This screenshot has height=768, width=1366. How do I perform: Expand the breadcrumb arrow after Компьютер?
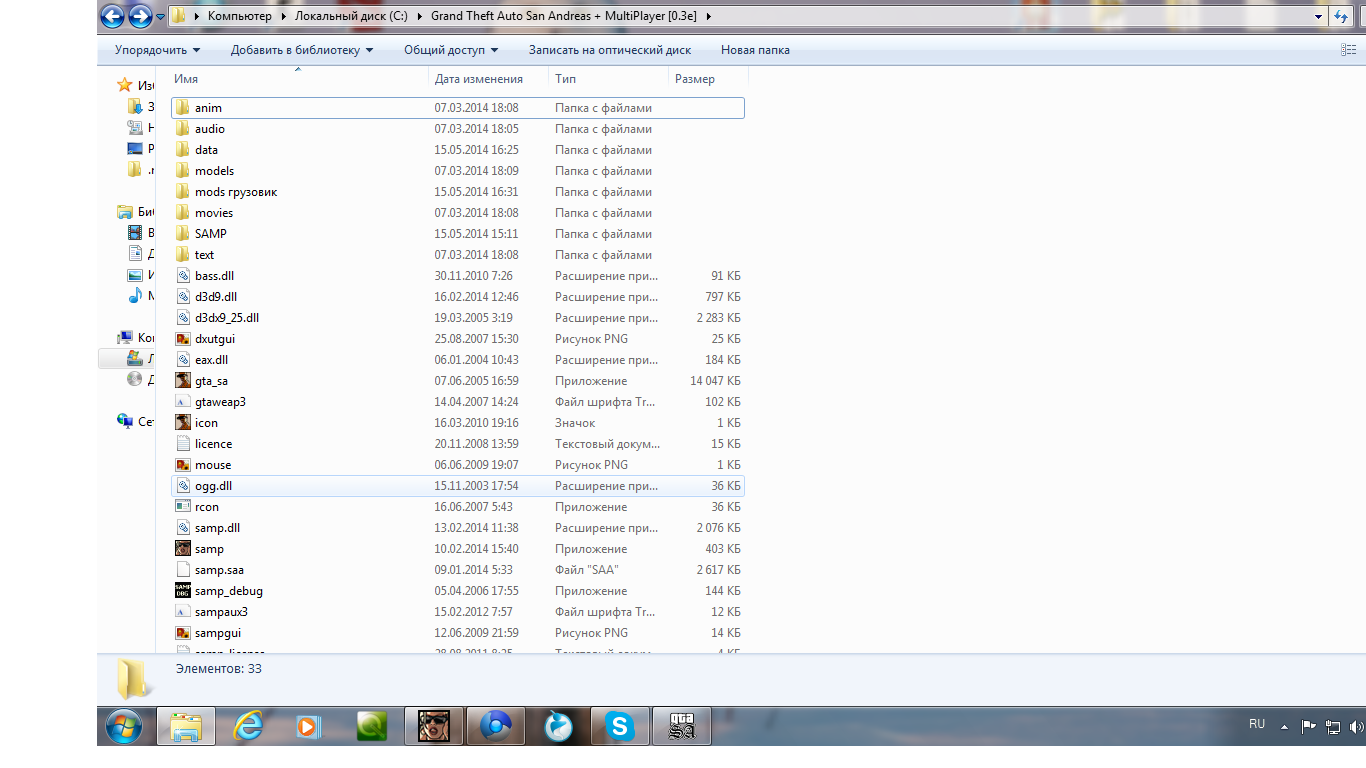(x=284, y=17)
